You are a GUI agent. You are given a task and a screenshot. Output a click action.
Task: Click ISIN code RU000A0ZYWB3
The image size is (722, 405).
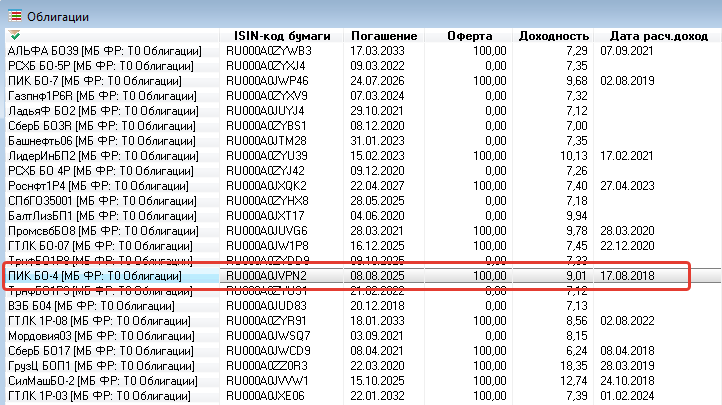pyautogui.click(x=268, y=51)
